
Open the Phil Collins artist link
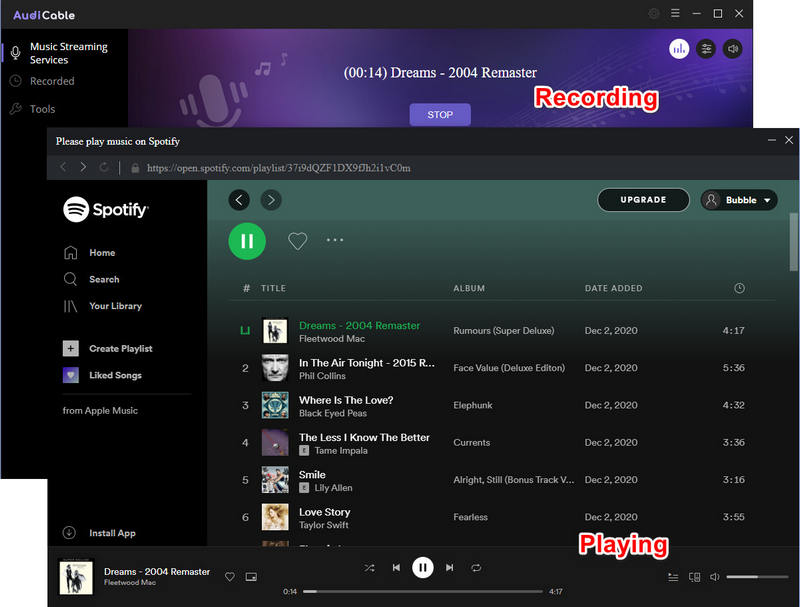[x=322, y=376]
